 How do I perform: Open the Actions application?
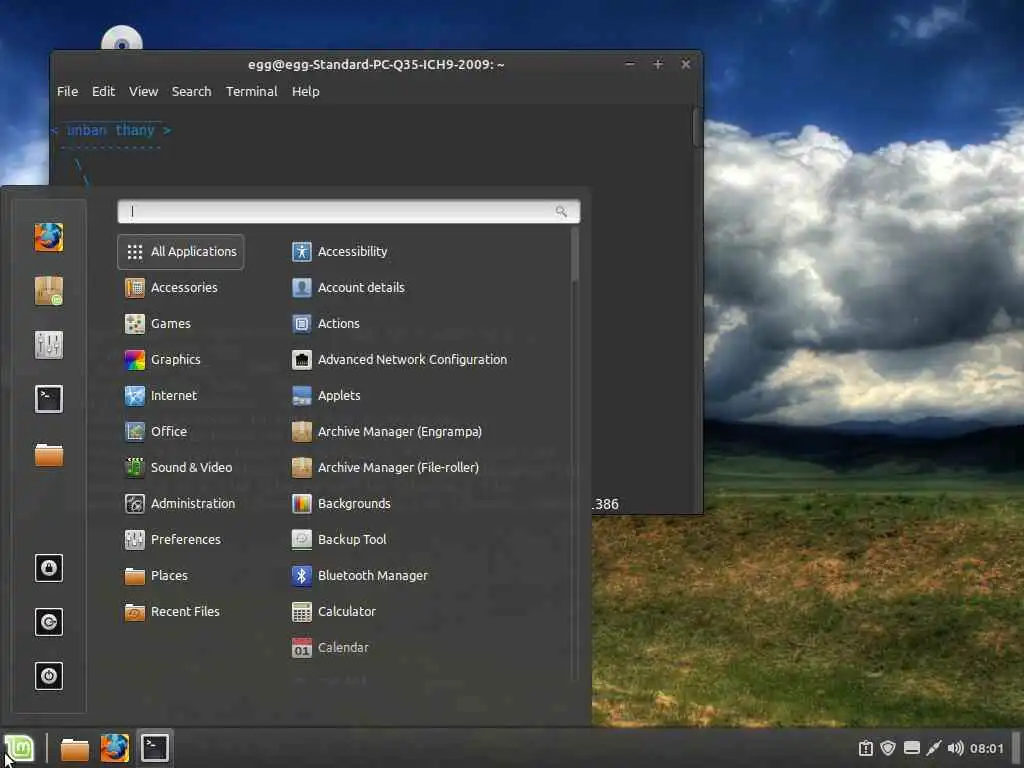(x=325, y=323)
